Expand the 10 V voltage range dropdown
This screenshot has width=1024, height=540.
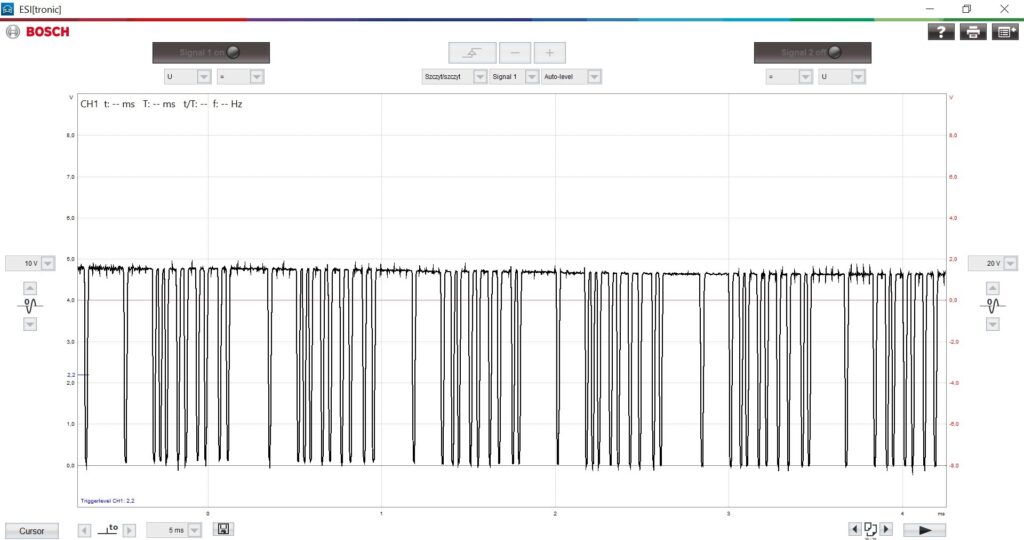(47, 263)
